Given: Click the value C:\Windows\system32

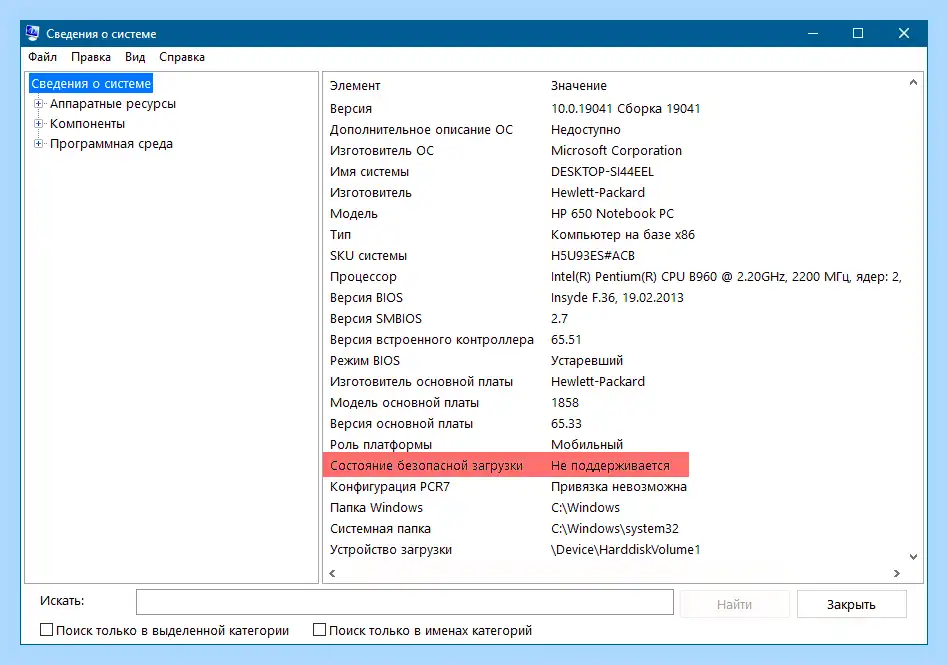Looking at the screenshot, I should click(x=614, y=528).
